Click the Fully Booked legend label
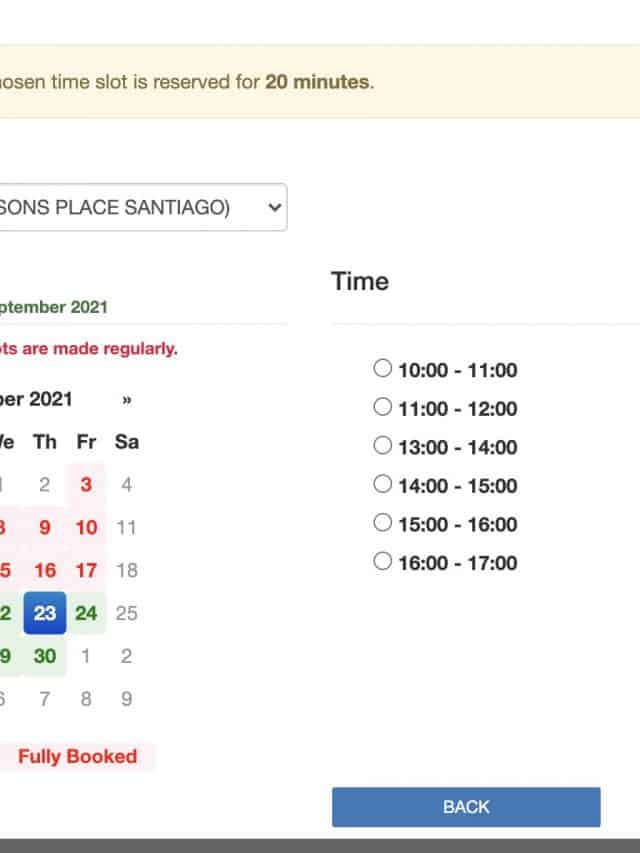The width and height of the screenshot is (640, 853). [77, 757]
